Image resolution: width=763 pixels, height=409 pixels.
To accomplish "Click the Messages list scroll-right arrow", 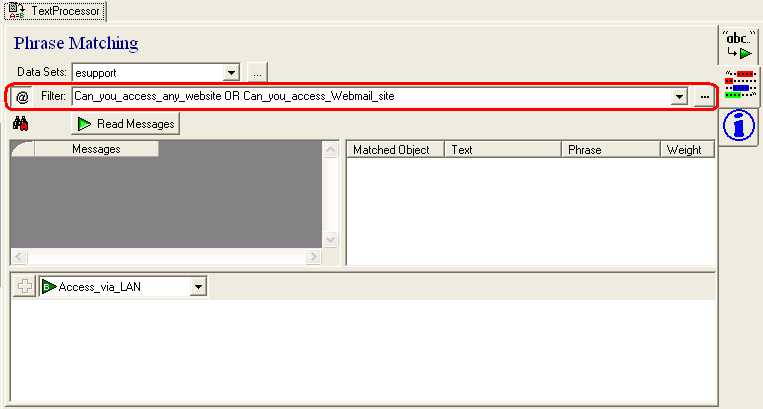I will click(313, 257).
